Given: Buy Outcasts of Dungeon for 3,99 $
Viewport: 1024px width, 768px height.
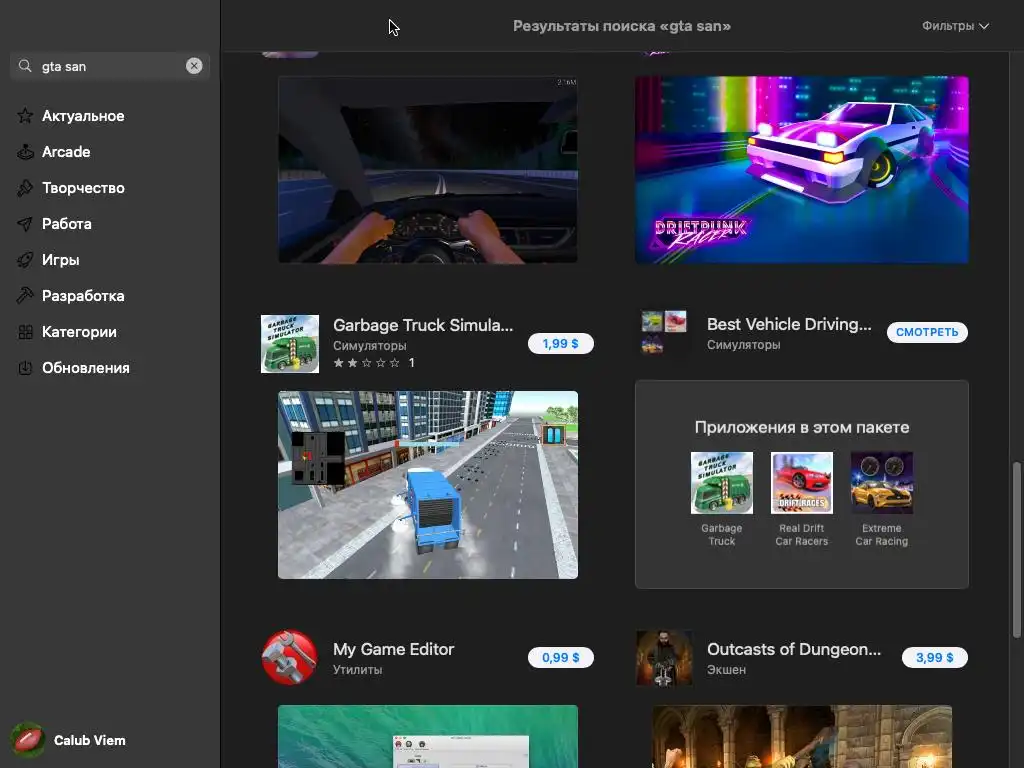Looking at the screenshot, I should [935, 658].
